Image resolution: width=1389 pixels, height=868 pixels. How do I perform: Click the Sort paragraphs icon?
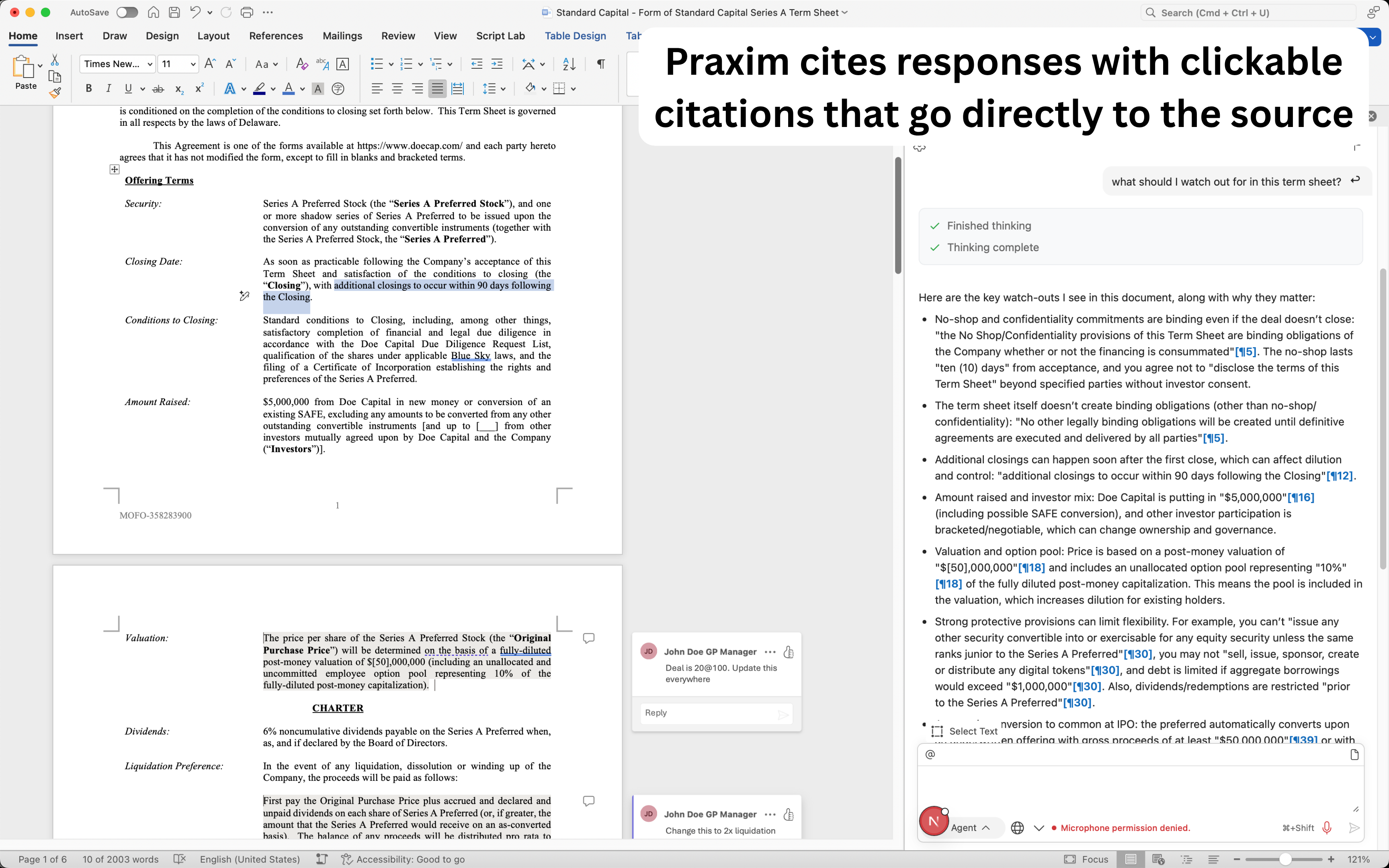pyautogui.click(x=569, y=64)
